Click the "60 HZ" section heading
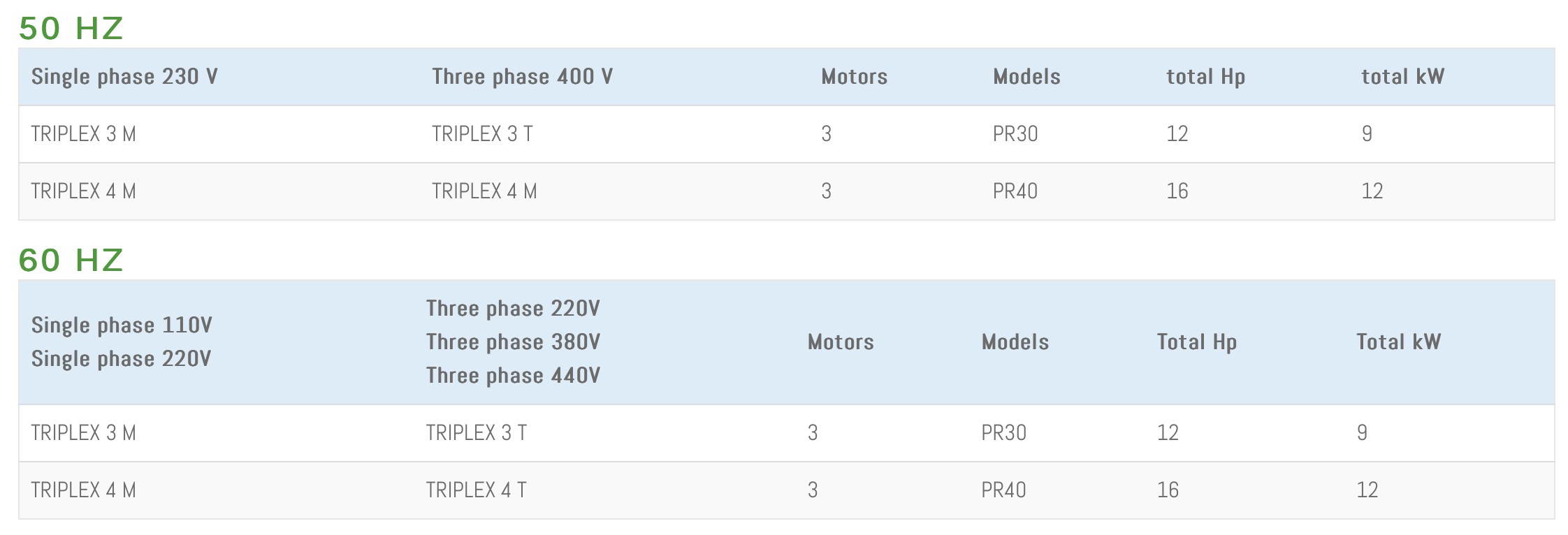The height and width of the screenshot is (535, 1568). (x=71, y=261)
